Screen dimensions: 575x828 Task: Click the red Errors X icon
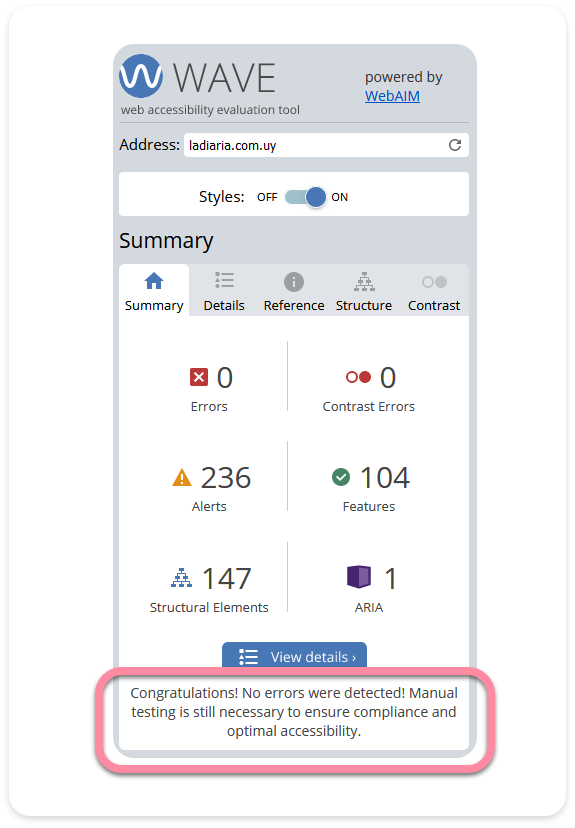[x=199, y=378]
